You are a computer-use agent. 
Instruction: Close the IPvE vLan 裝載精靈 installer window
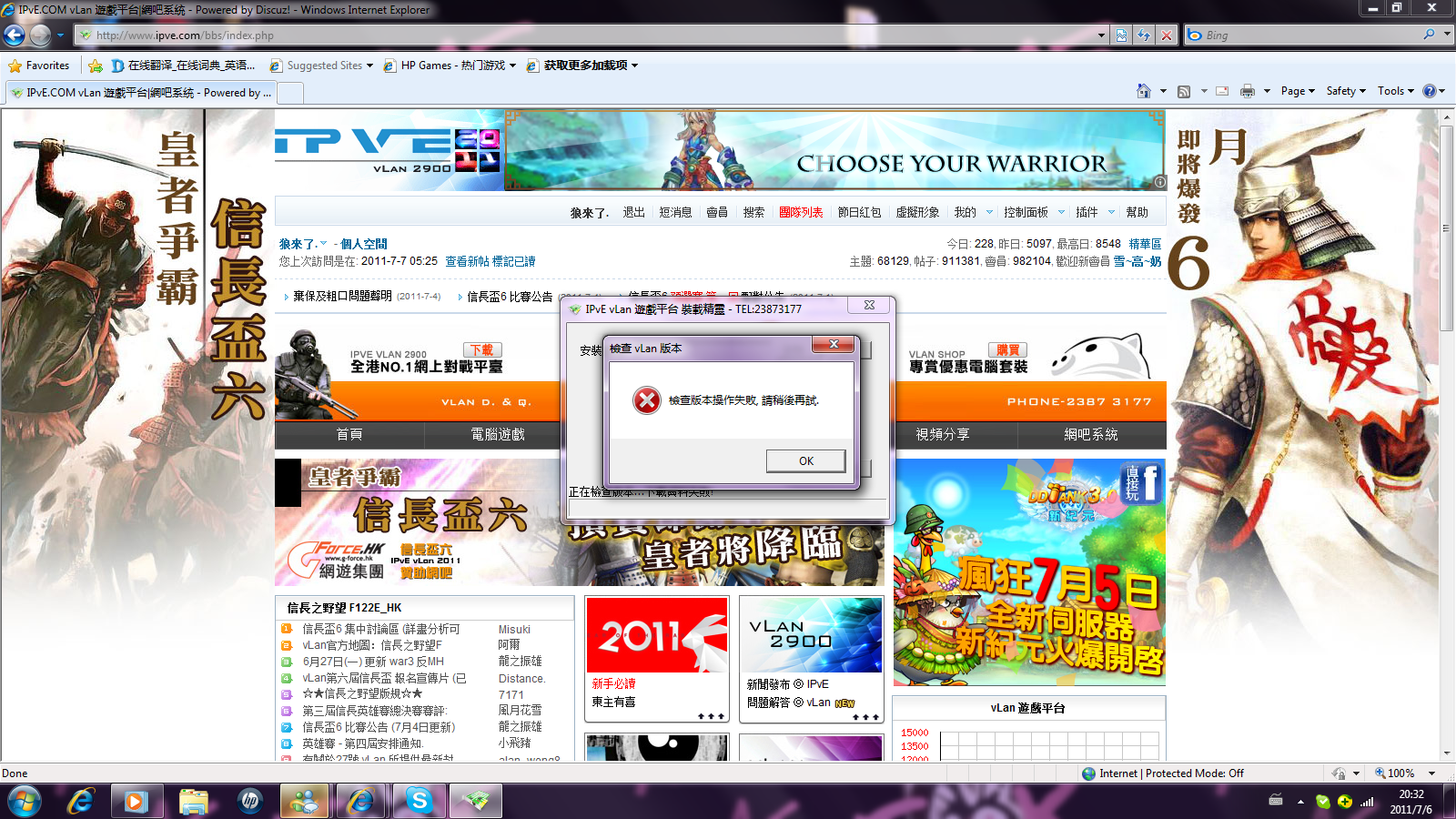pos(869,305)
